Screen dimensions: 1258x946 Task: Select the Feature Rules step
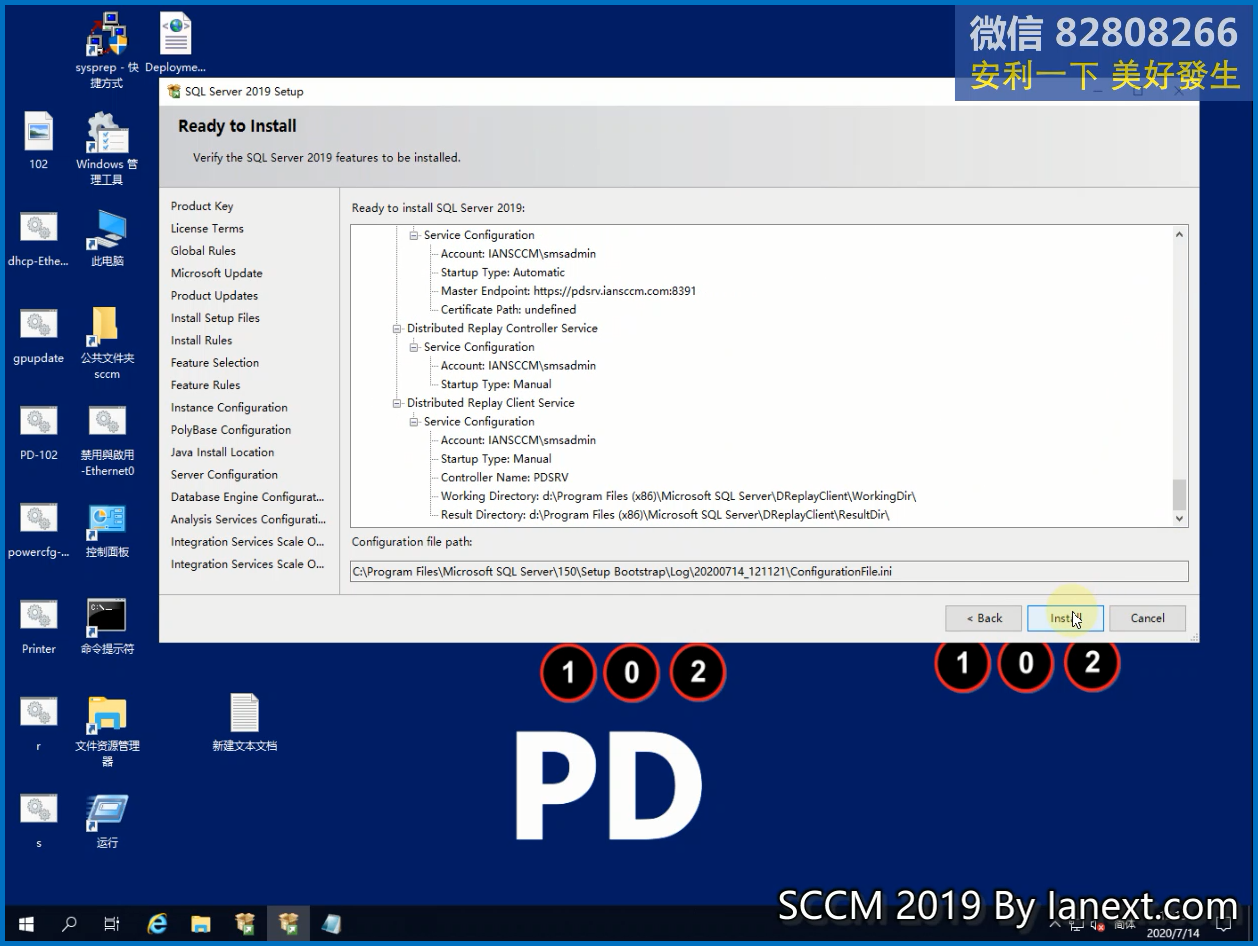click(205, 385)
